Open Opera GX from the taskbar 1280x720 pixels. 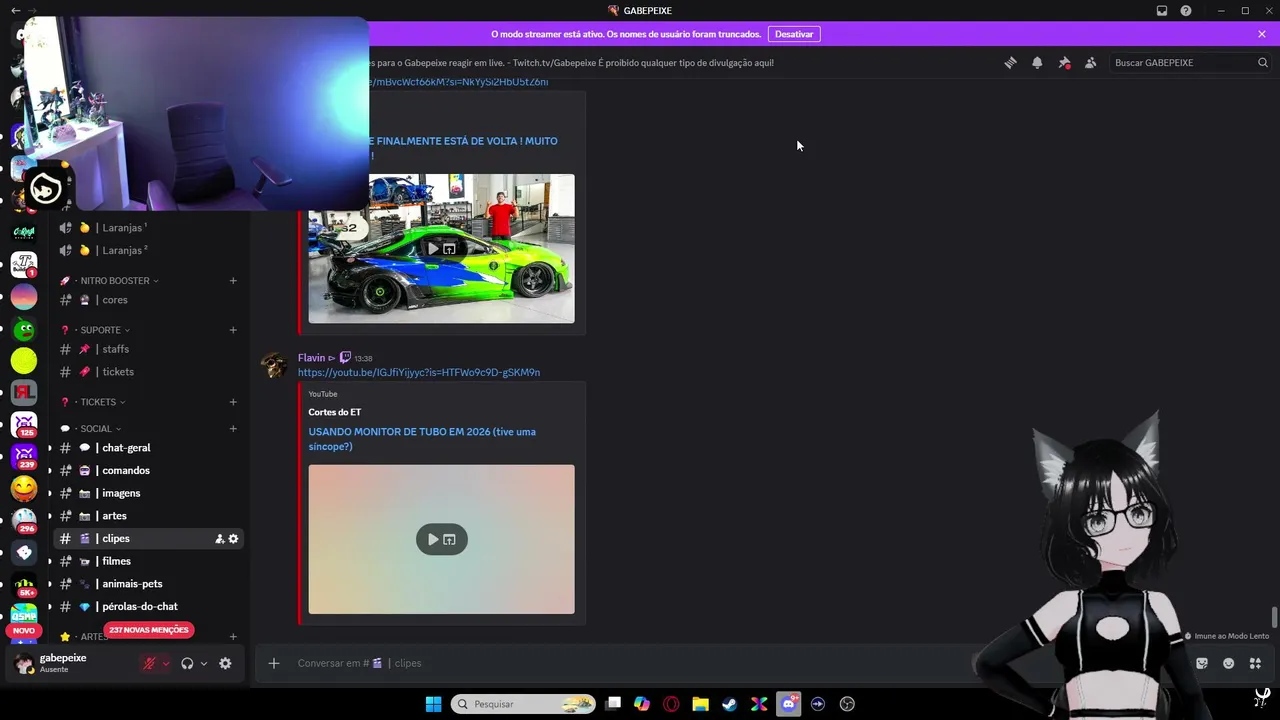pyautogui.click(x=671, y=704)
